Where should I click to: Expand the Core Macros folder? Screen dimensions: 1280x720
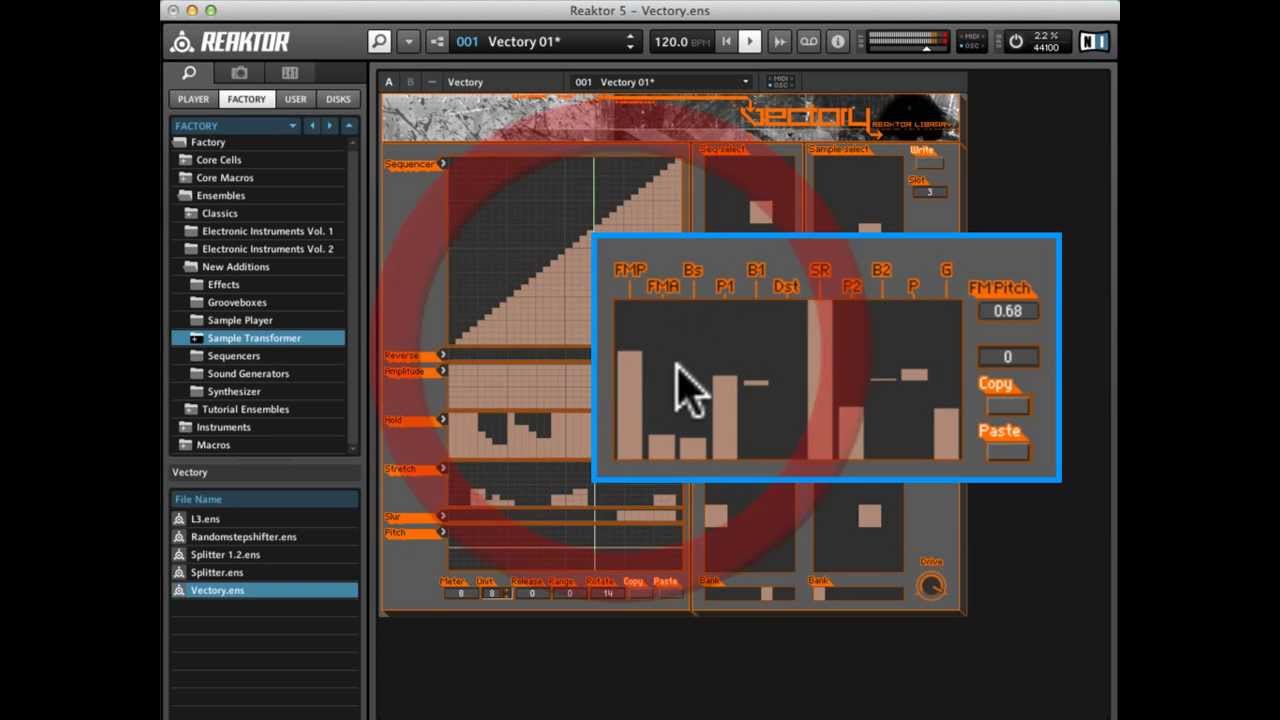point(185,178)
